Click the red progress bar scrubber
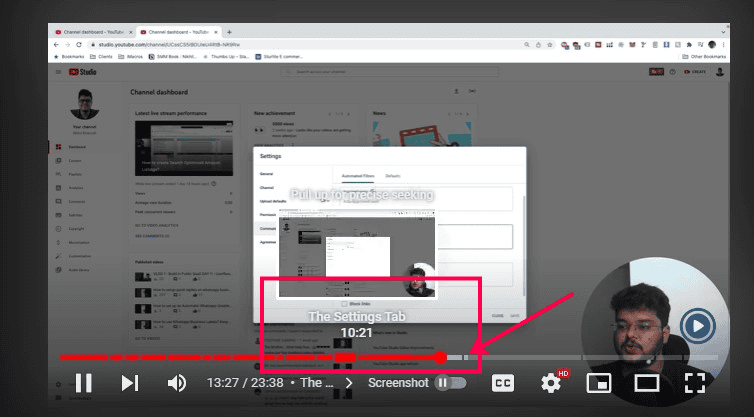The width and height of the screenshot is (754, 417). (441, 357)
